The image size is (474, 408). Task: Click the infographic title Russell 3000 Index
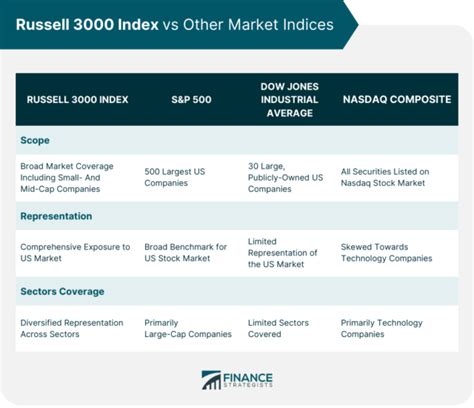[x=87, y=25]
